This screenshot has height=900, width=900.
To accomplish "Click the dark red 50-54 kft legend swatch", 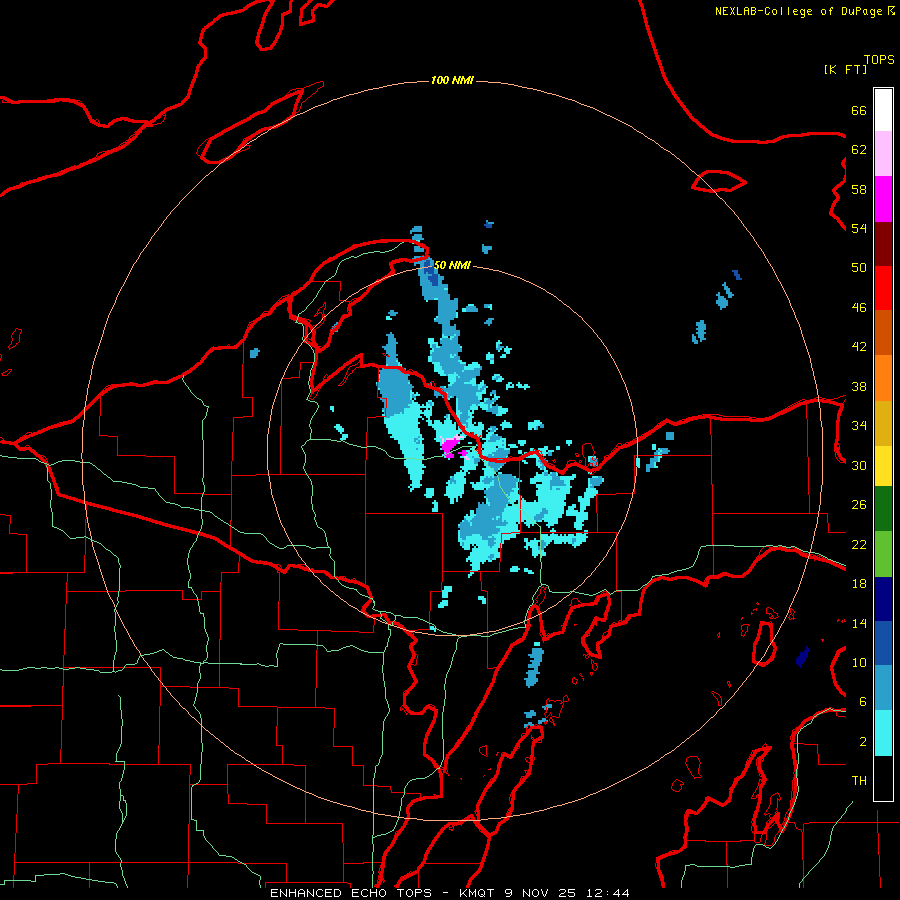I will [x=883, y=244].
